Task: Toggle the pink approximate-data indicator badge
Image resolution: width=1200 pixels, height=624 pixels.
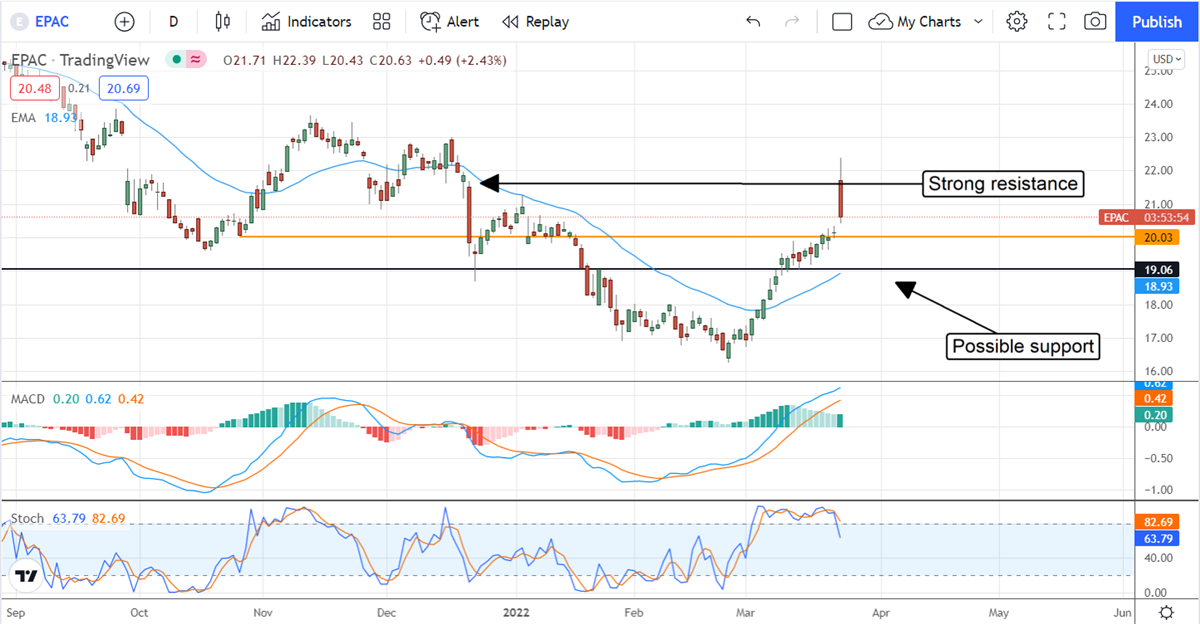Action: pos(196,60)
